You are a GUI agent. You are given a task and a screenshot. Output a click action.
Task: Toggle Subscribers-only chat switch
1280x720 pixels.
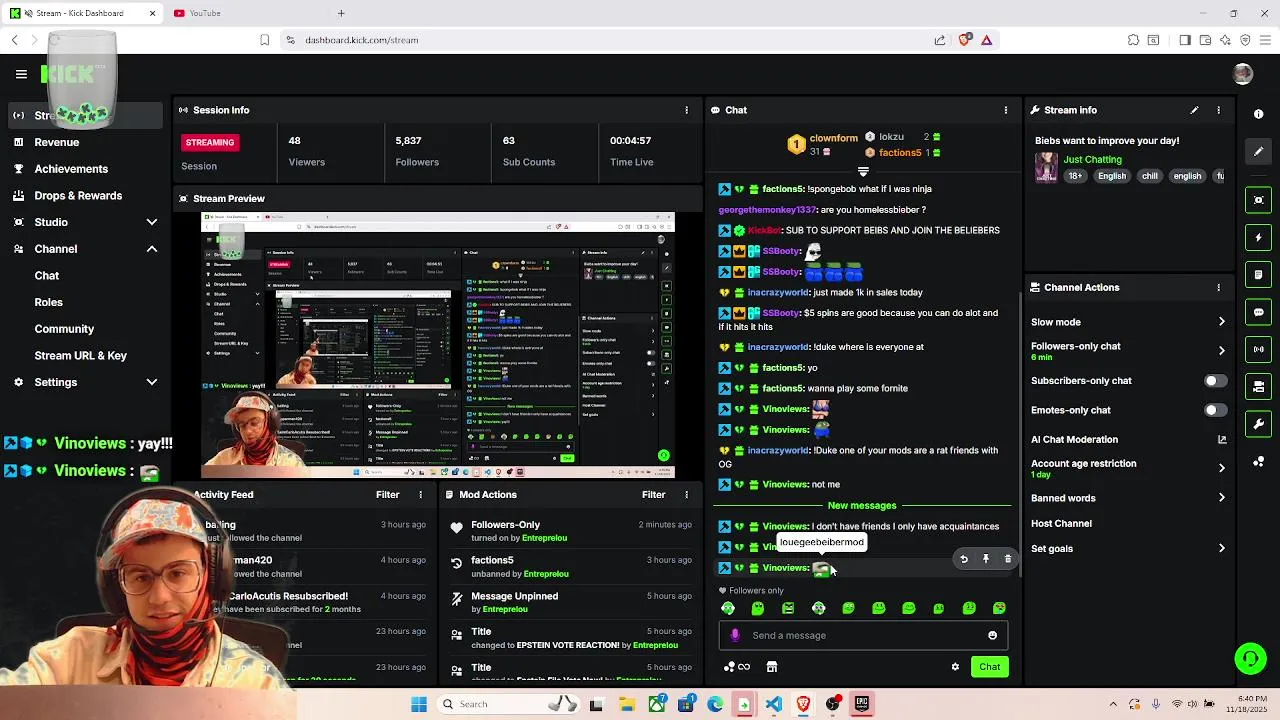pyautogui.click(x=1215, y=381)
